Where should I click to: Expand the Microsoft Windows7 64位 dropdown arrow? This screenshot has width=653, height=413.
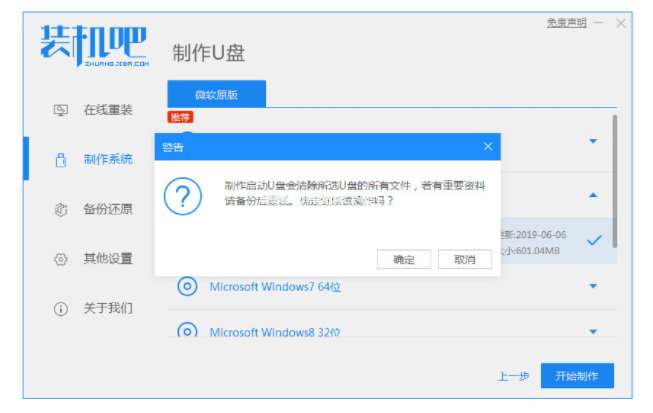(593, 287)
